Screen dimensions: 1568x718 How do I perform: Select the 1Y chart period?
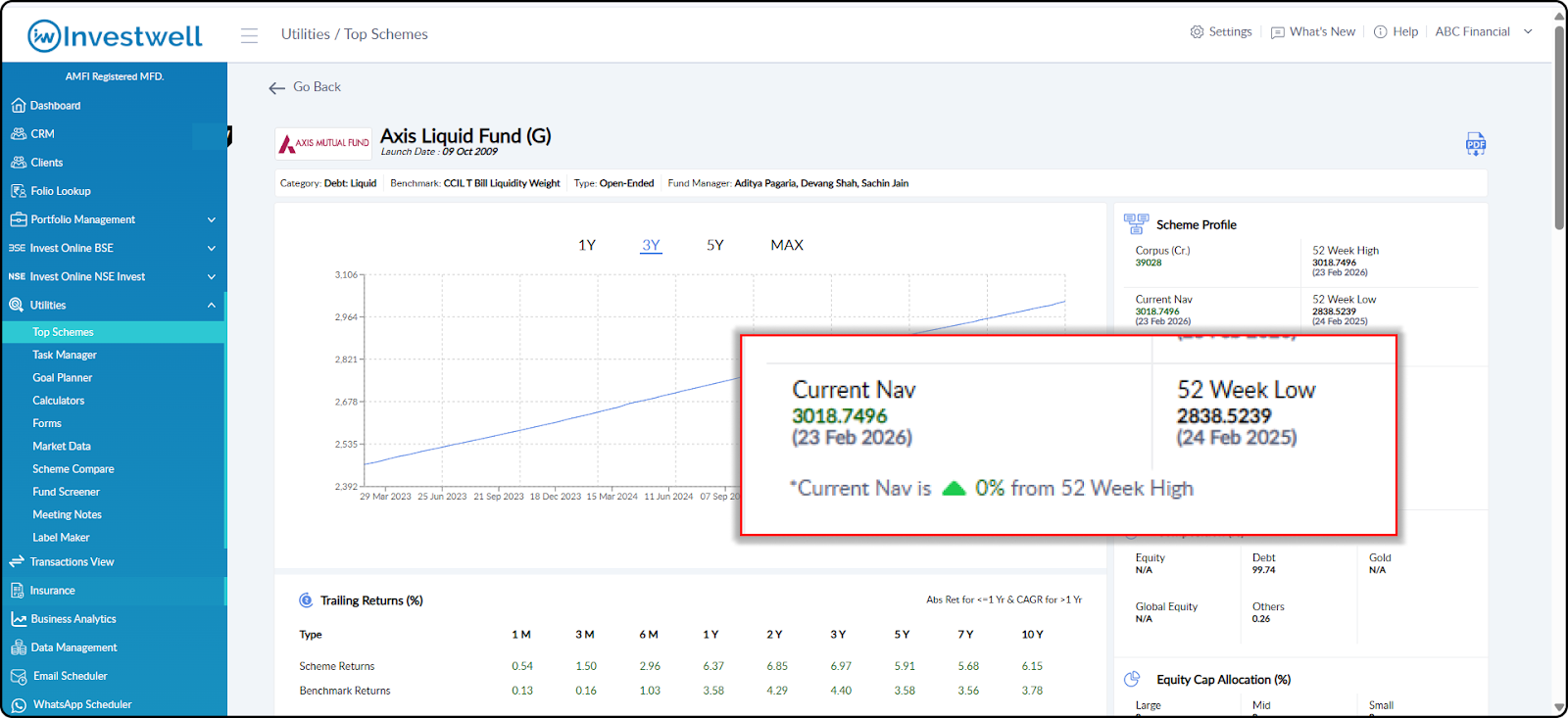pos(587,245)
